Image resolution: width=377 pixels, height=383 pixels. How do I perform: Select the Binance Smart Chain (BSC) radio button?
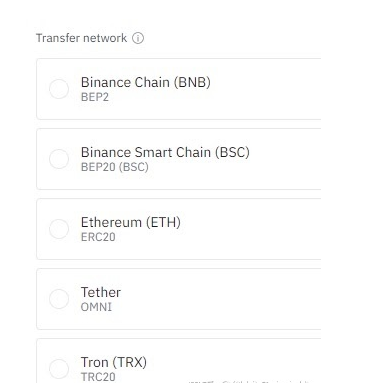click(59, 159)
